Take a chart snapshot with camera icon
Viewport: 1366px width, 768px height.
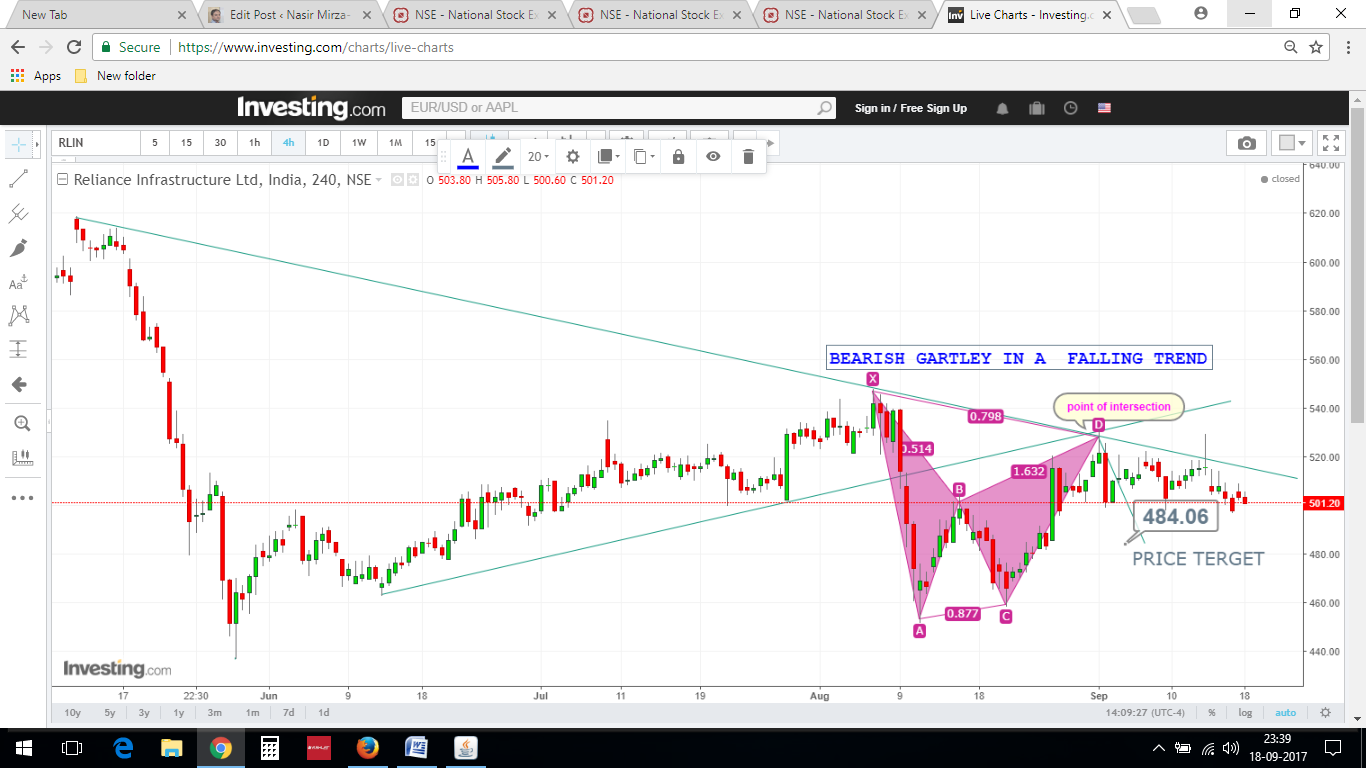click(1246, 143)
